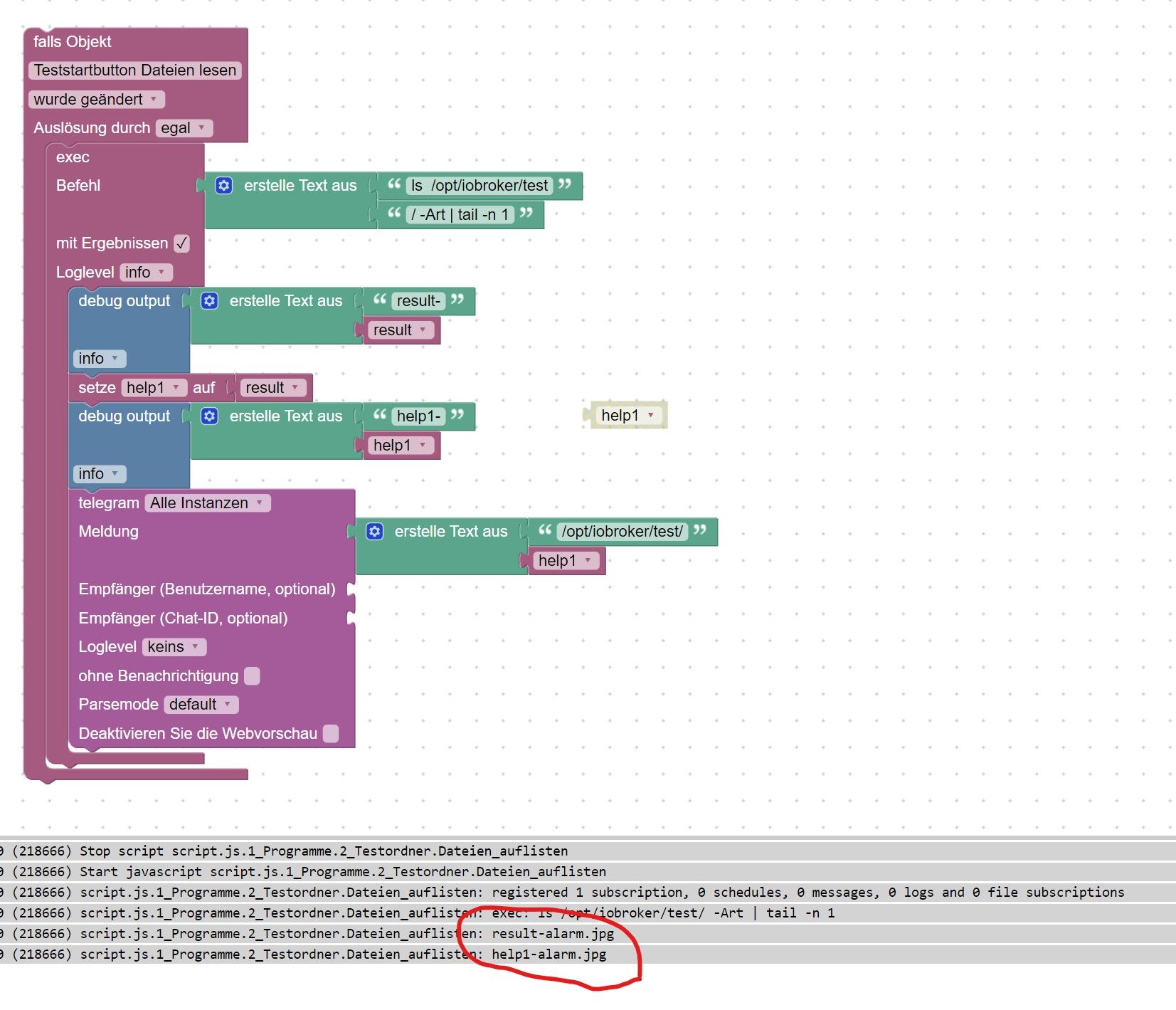Open gear settings on the "help1-" text-join block
The height and width of the screenshot is (1010, 1176).
click(x=209, y=416)
